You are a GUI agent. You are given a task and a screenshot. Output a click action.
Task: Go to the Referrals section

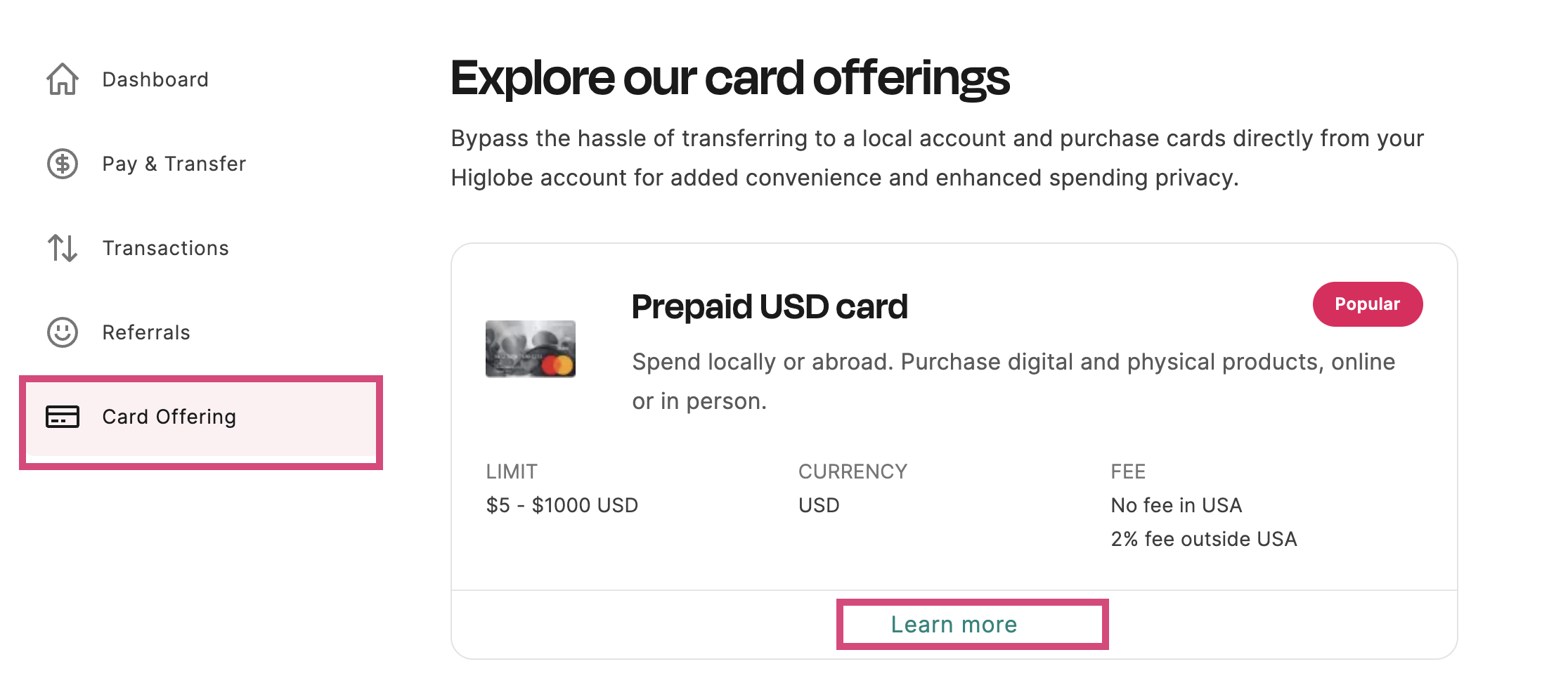point(145,332)
